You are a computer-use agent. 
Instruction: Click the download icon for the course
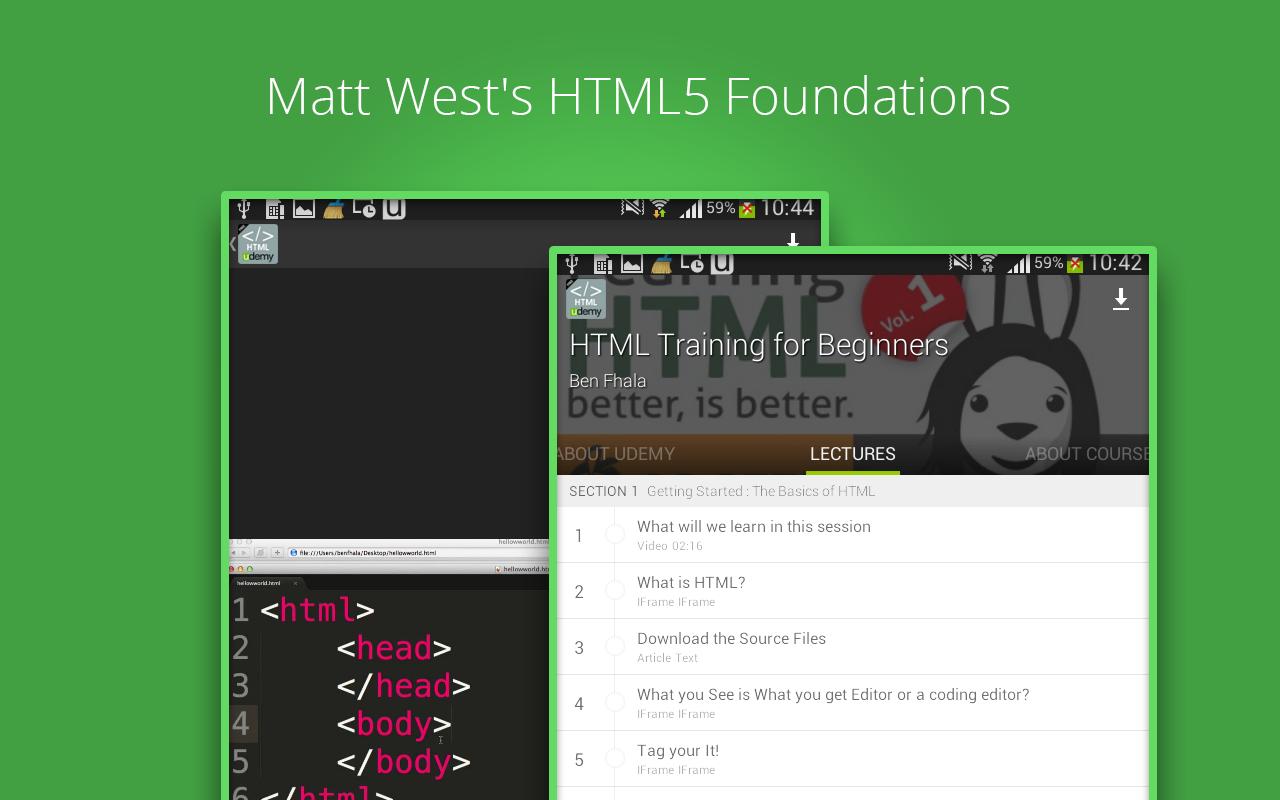click(1121, 299)
